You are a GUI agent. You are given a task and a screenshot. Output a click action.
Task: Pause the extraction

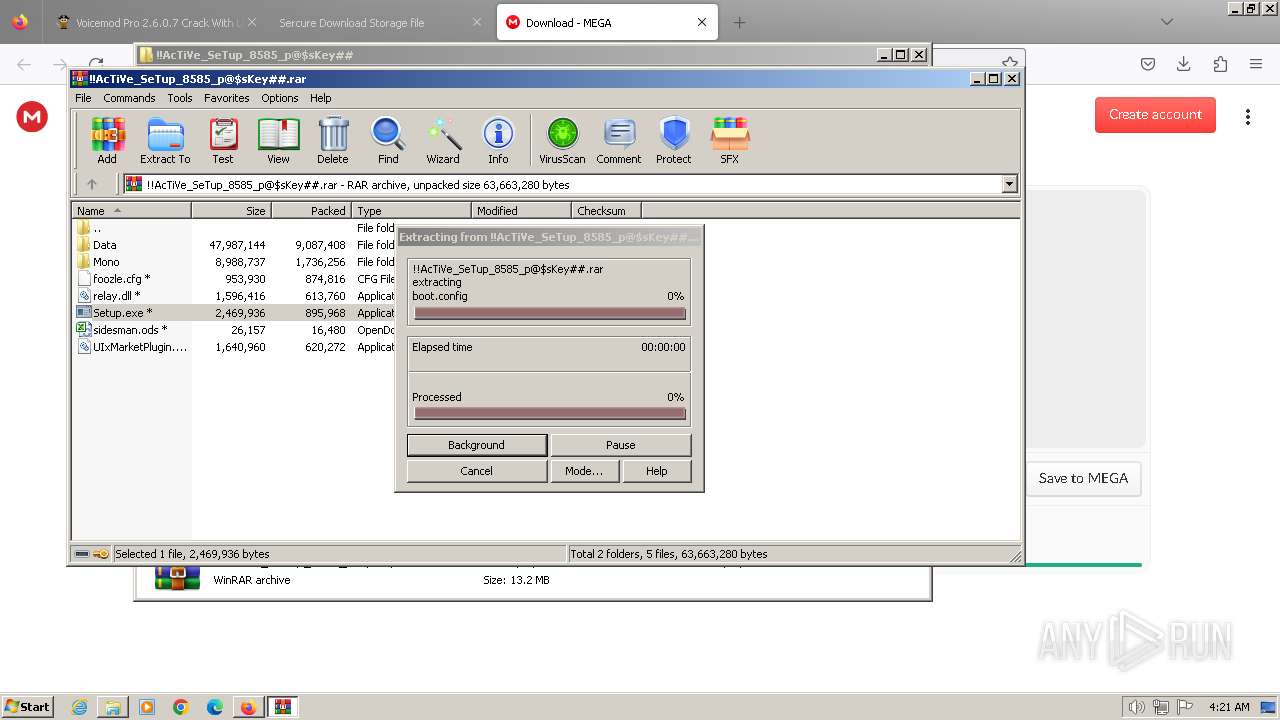(621, 445)
